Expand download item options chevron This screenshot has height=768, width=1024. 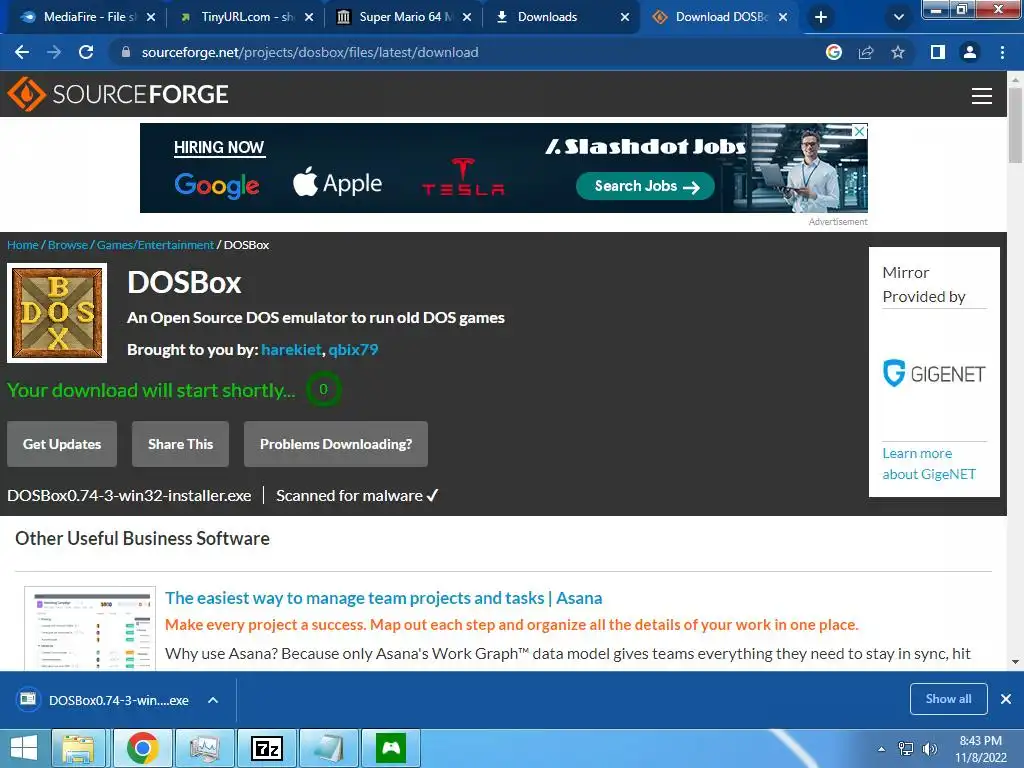point(213,700)
